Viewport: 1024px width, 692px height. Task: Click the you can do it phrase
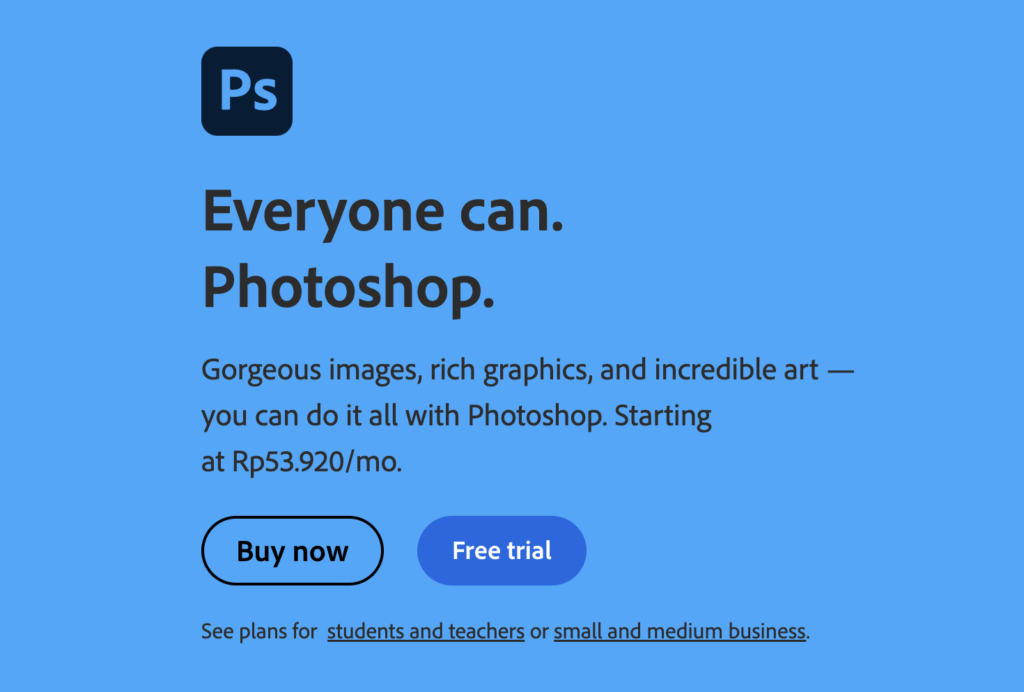281,416
